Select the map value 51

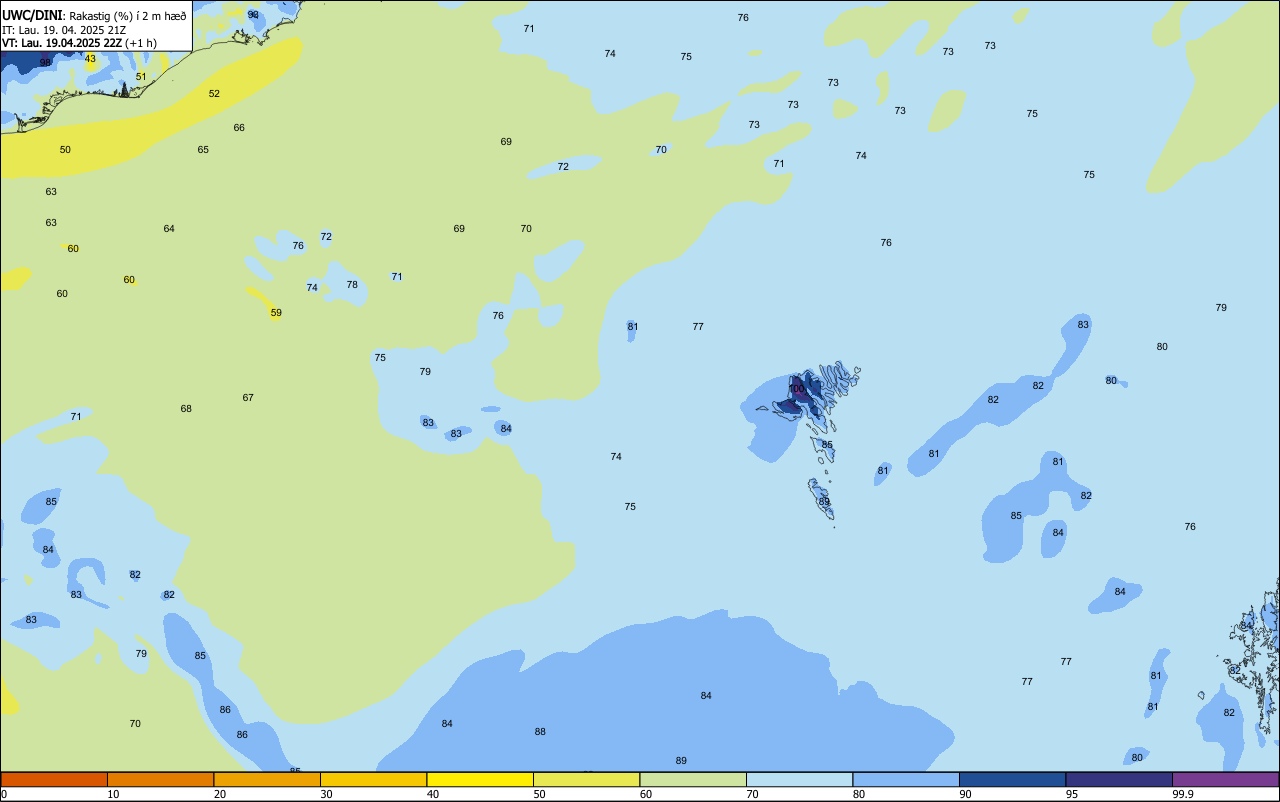[141, 77]
